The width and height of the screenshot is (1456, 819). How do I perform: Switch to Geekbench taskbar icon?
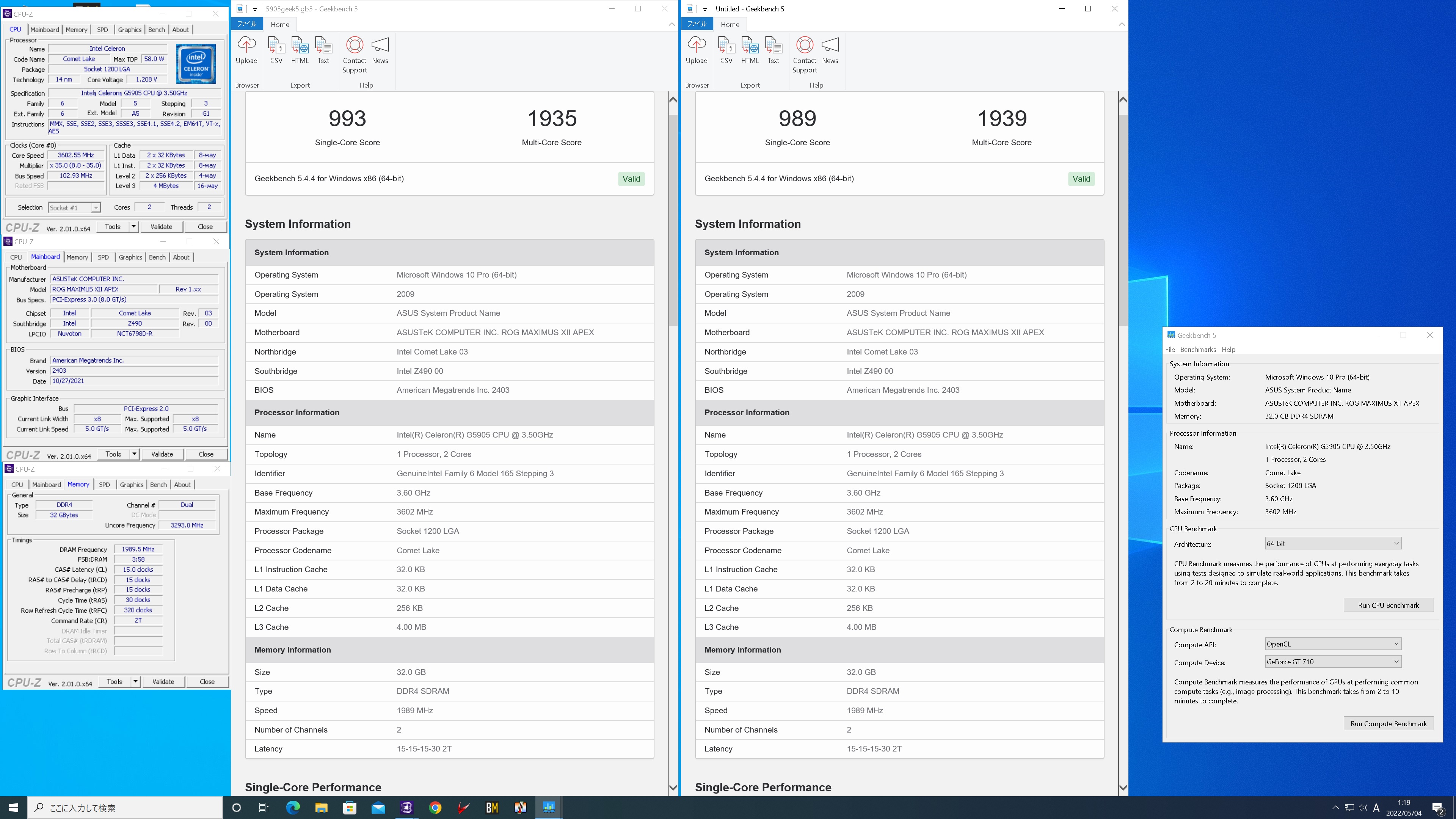point(549,808)
